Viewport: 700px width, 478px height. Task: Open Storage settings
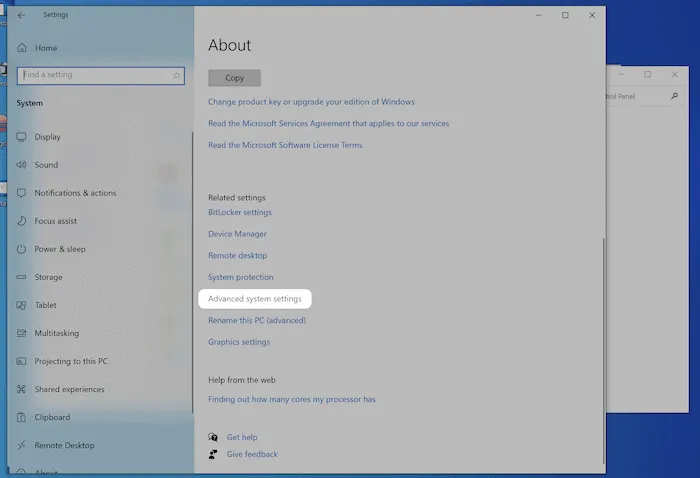[x=49, y=277]
